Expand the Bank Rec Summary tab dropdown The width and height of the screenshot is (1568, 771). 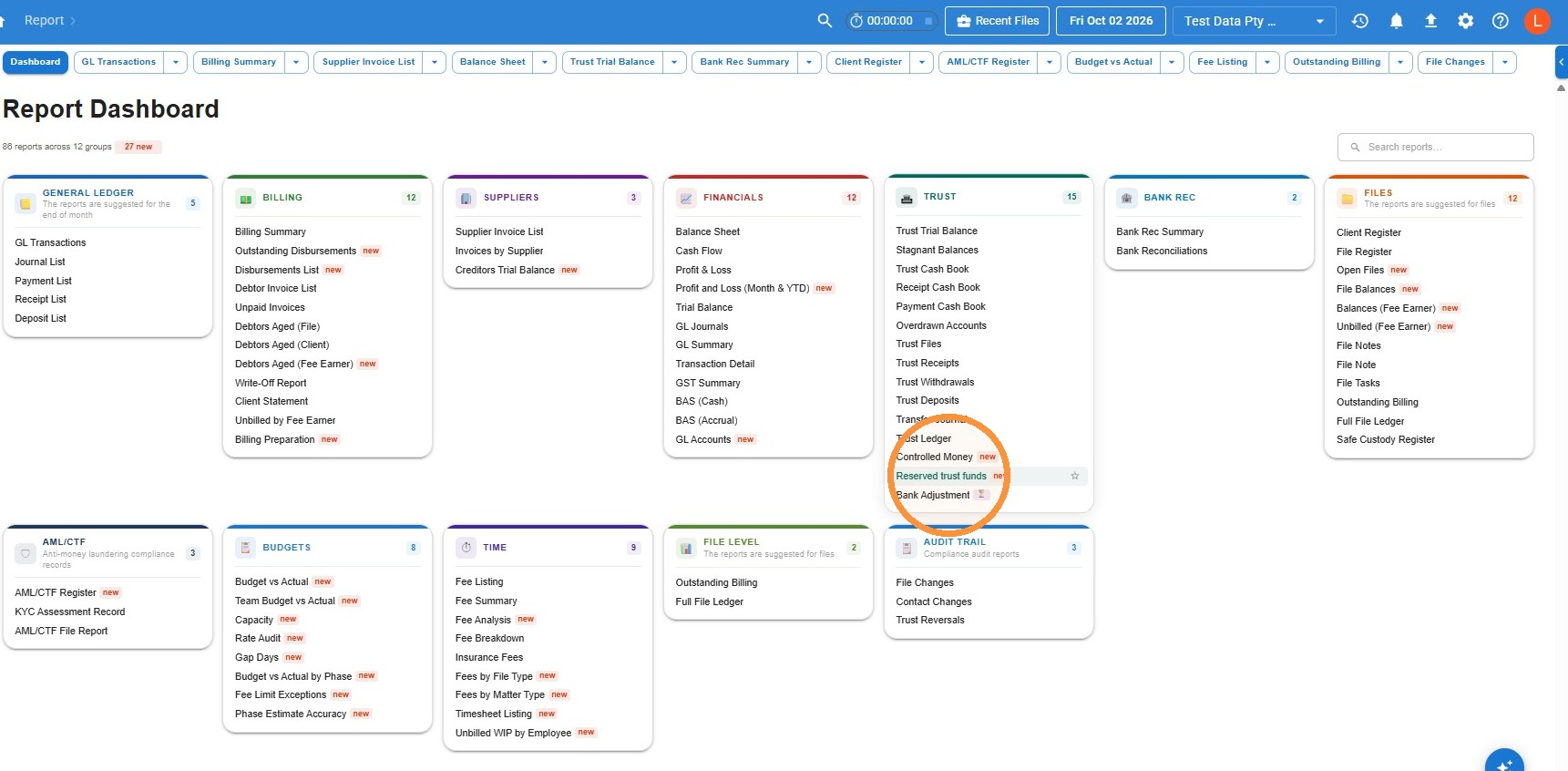click(x=809, y=62)
